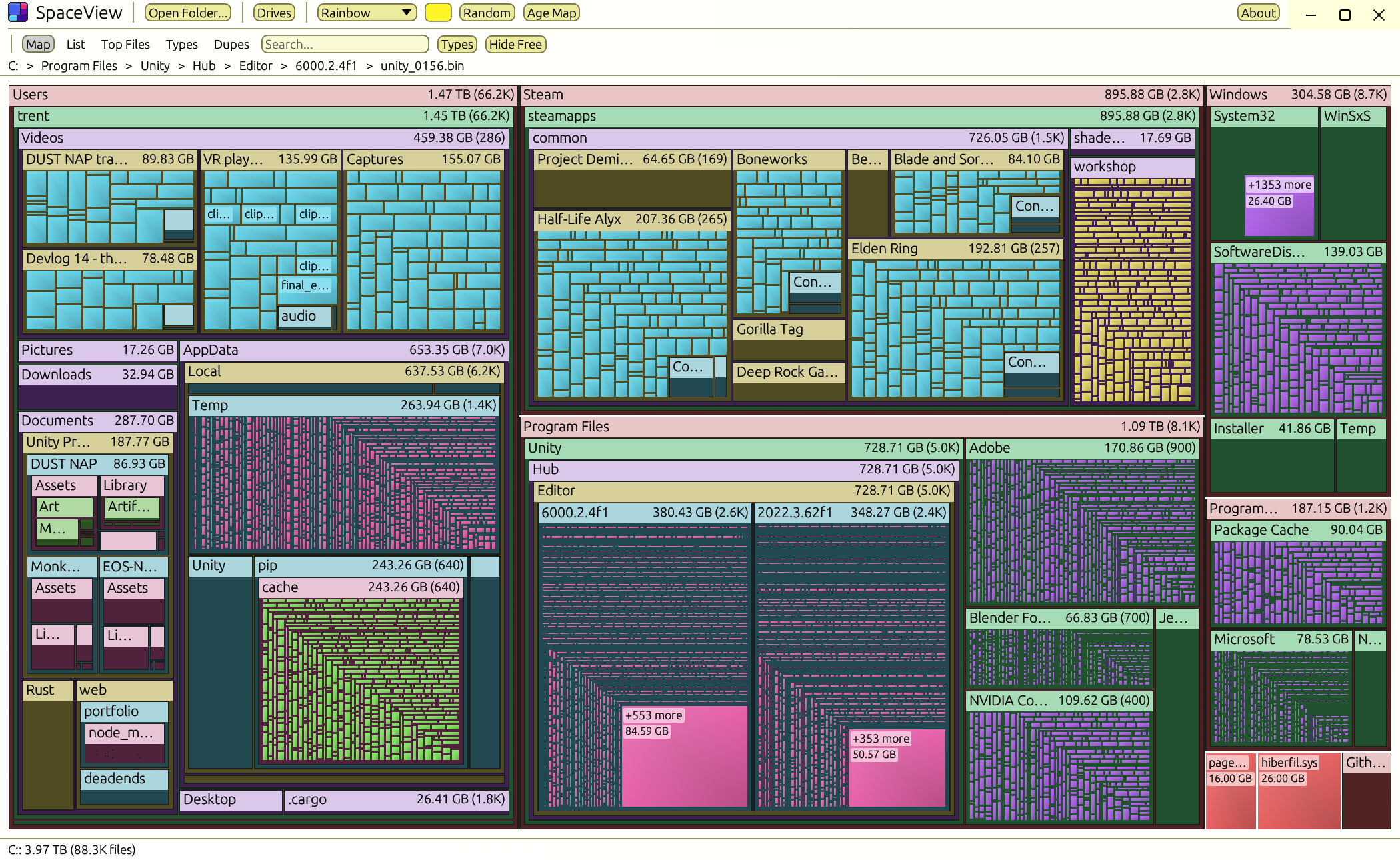Switch to the List tab
Screen dimensions: 1400x860
point(75,44)
